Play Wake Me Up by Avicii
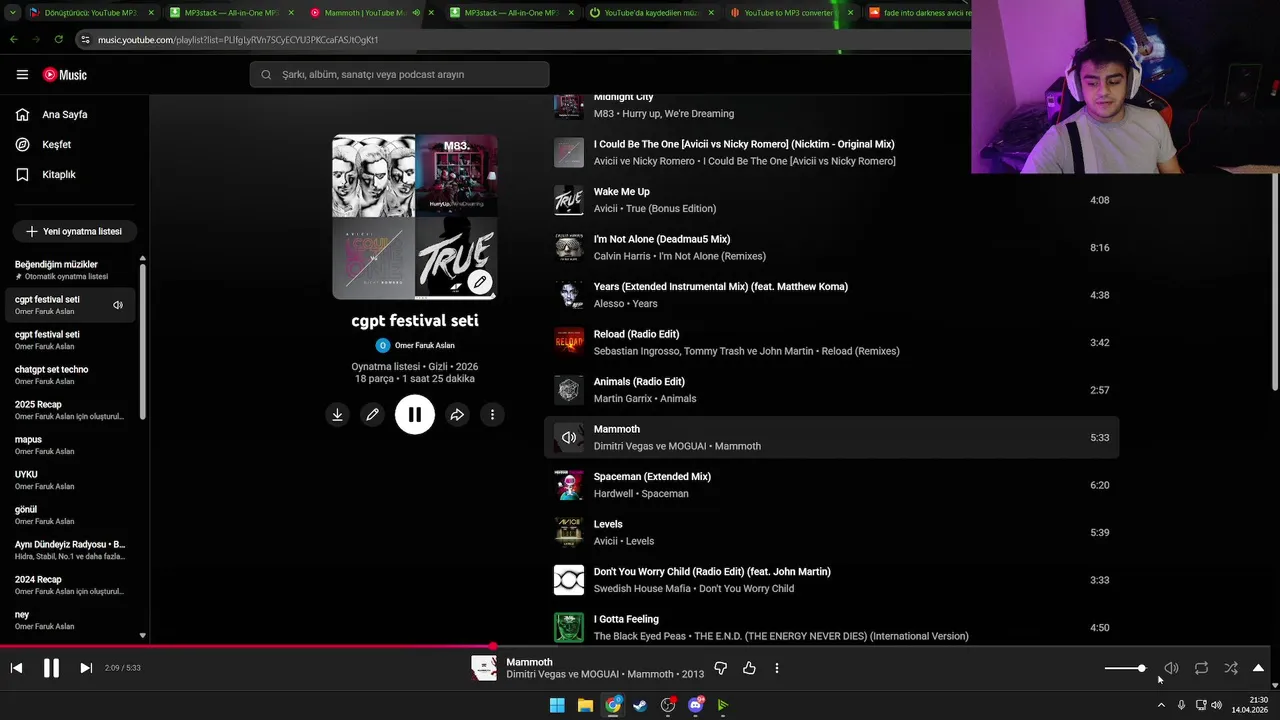Viewport: 1280px width, 720px height. coord(622,192)
